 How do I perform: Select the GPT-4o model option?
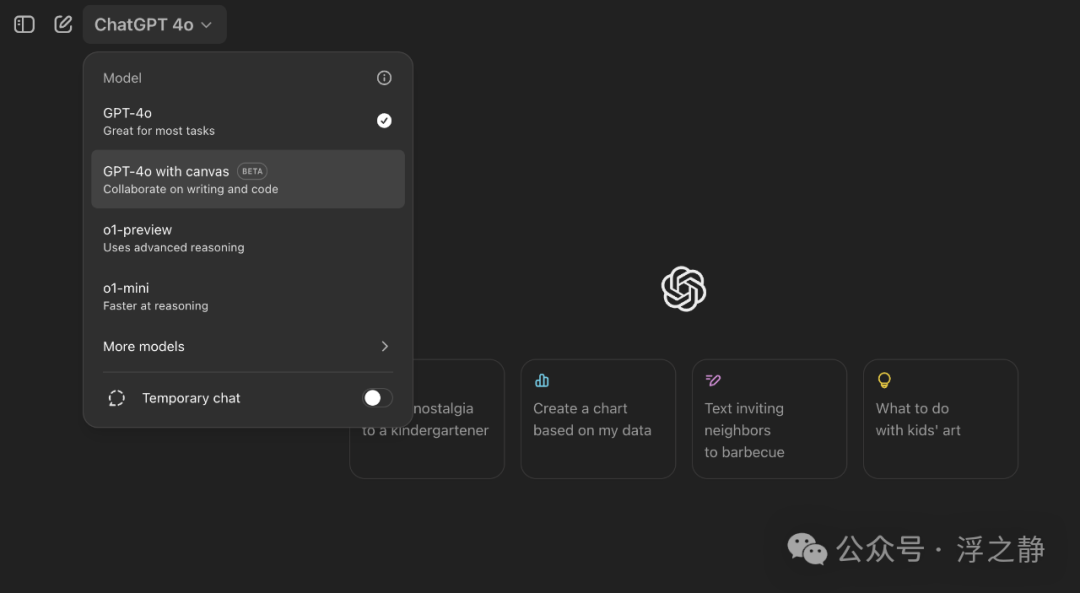[248, 121]
